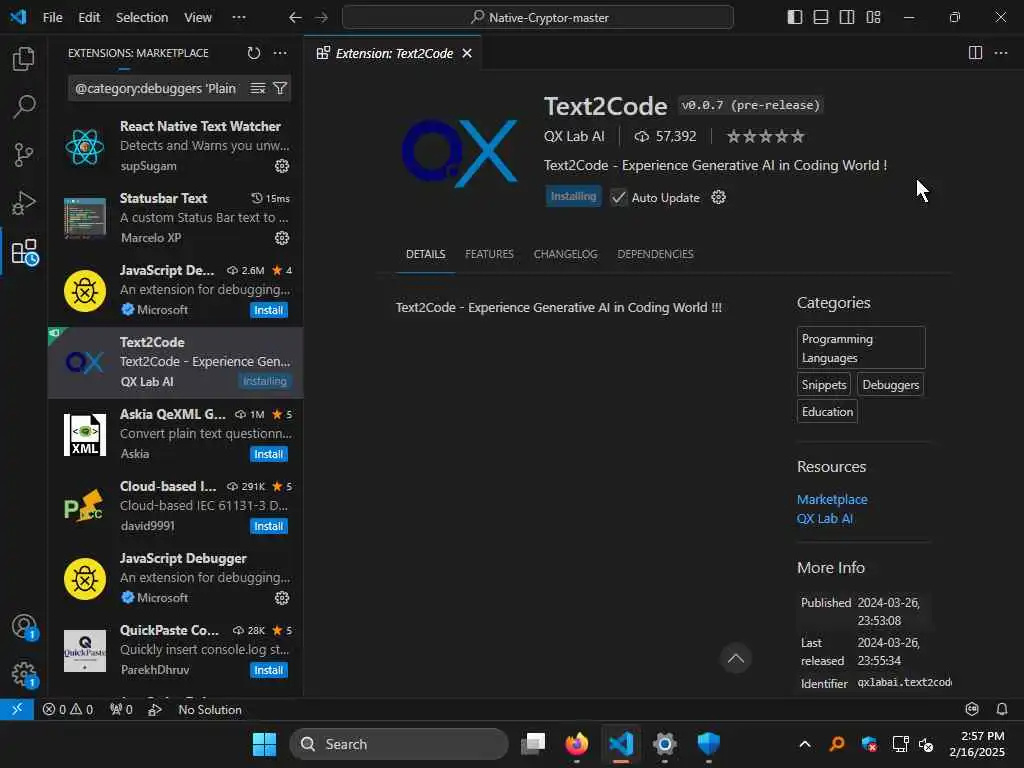
Task: Open the extensions filter menu
Action: click(280, 88)
